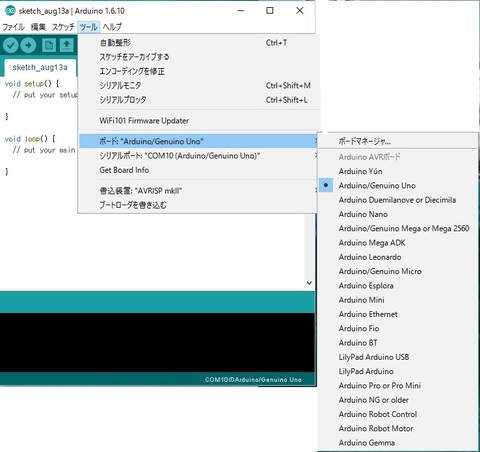The image size is (480, 452).
Task: Expand the ボード: Arduino/Genuino Uno submenu
Action: pos(198,141)
